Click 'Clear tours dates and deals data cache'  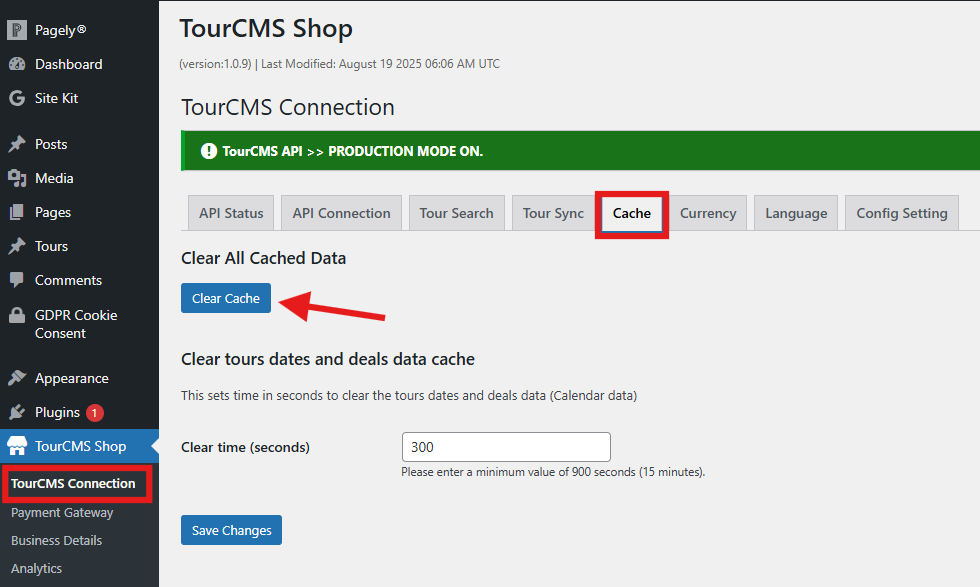click(328, 359)
